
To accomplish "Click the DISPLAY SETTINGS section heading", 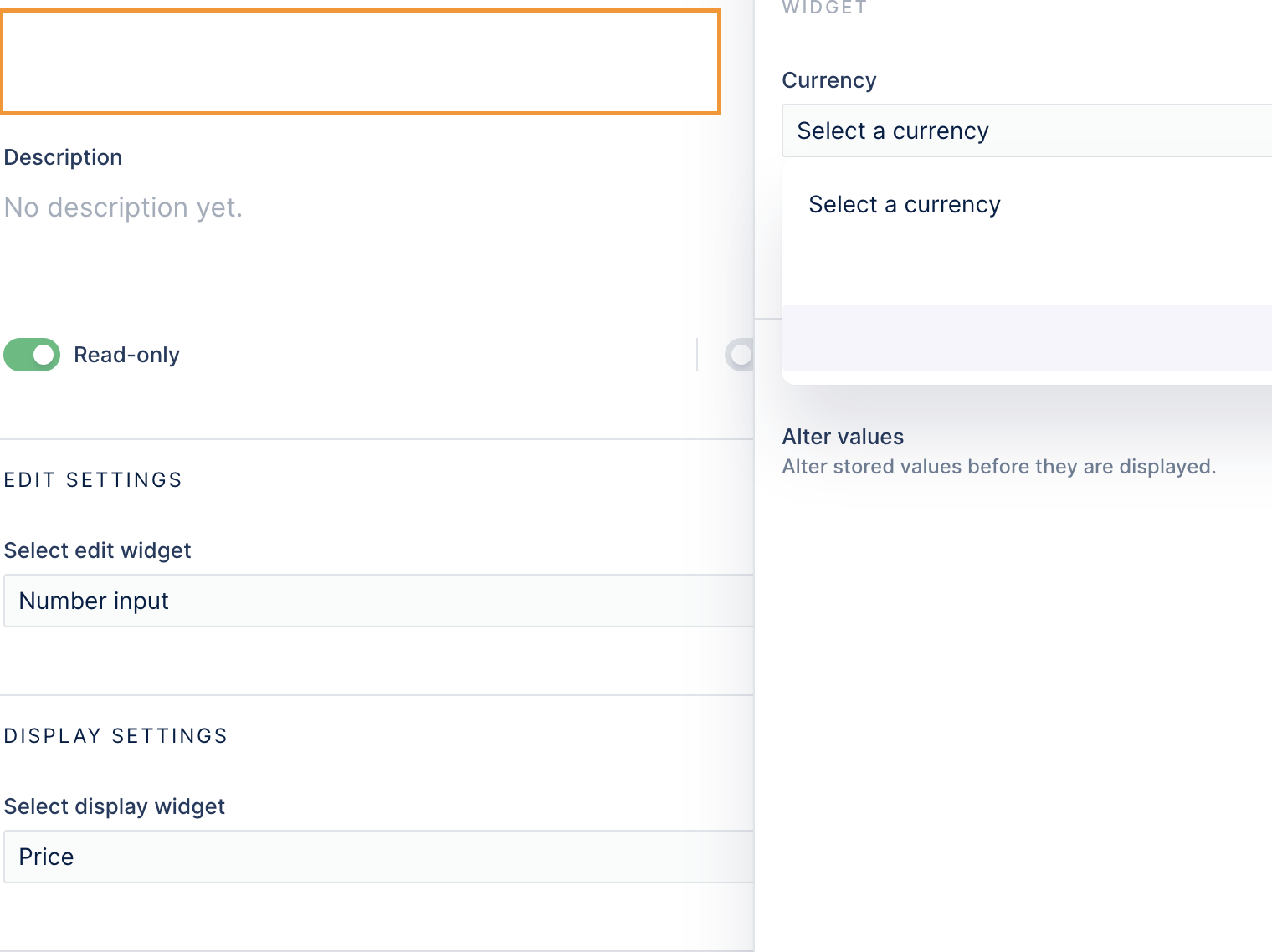I will point(115,736).
